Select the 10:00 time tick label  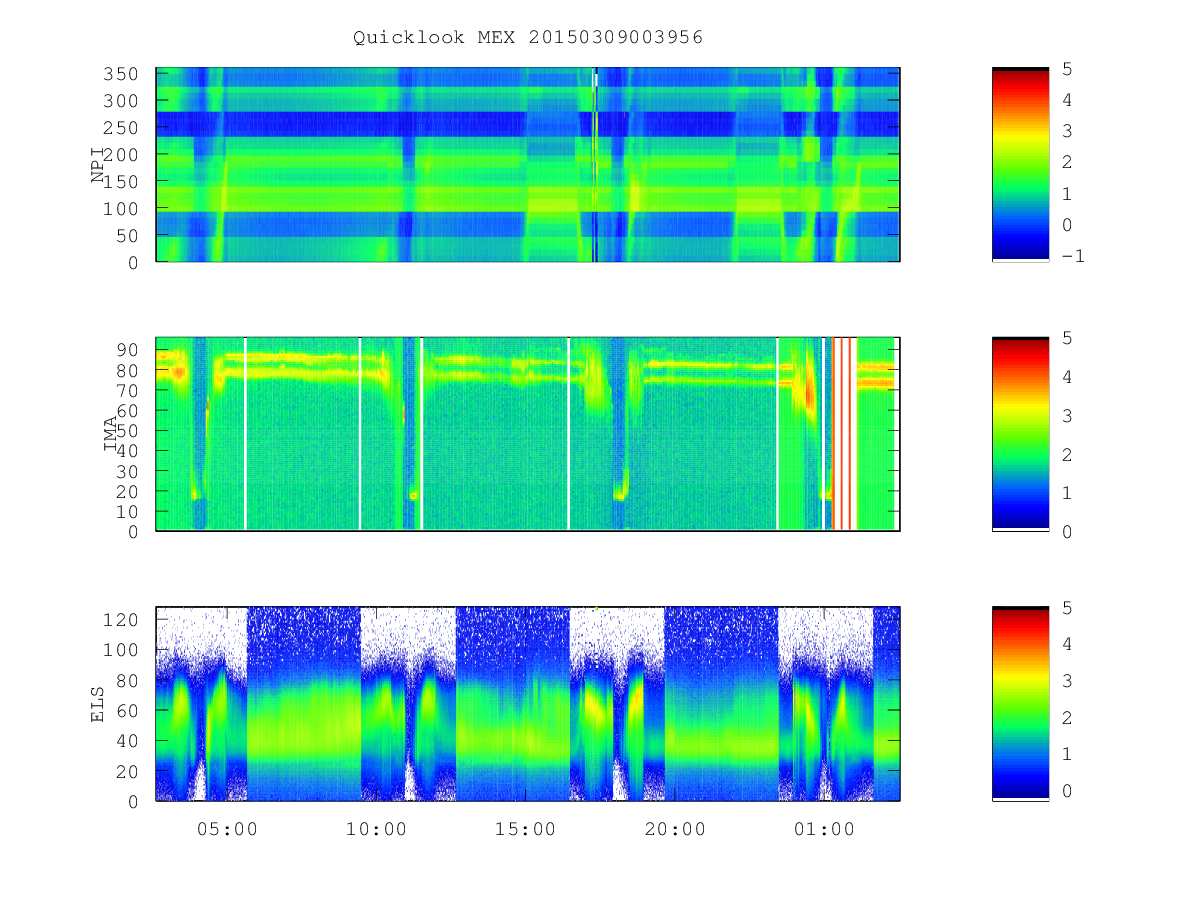[376, 829]
